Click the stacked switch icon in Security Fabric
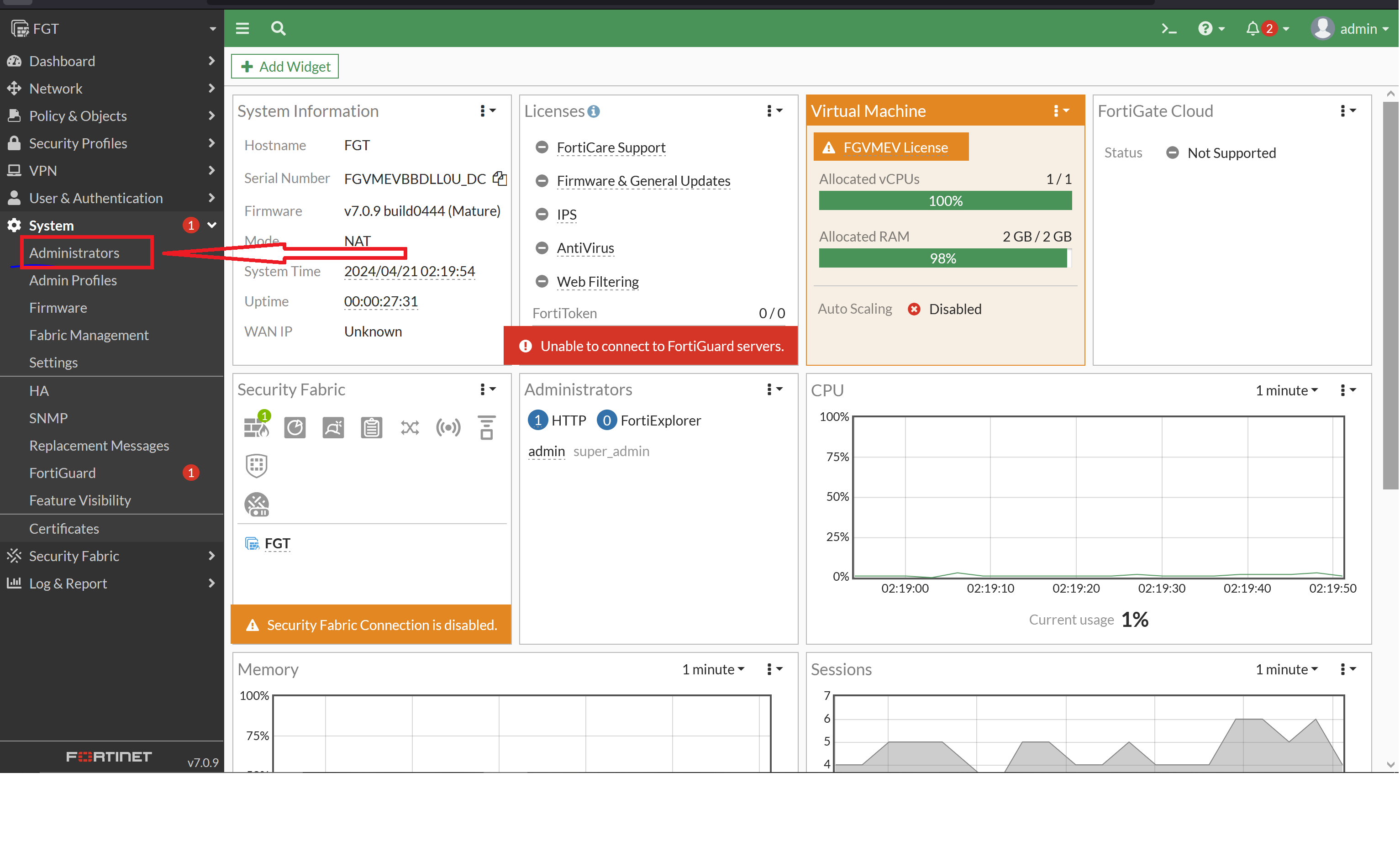The image size is (1400, 841). tap(486, 428)
